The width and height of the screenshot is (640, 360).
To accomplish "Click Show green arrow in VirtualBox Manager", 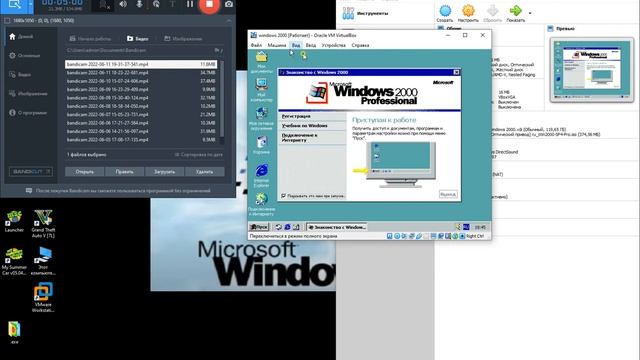I will tap(516, 13).
